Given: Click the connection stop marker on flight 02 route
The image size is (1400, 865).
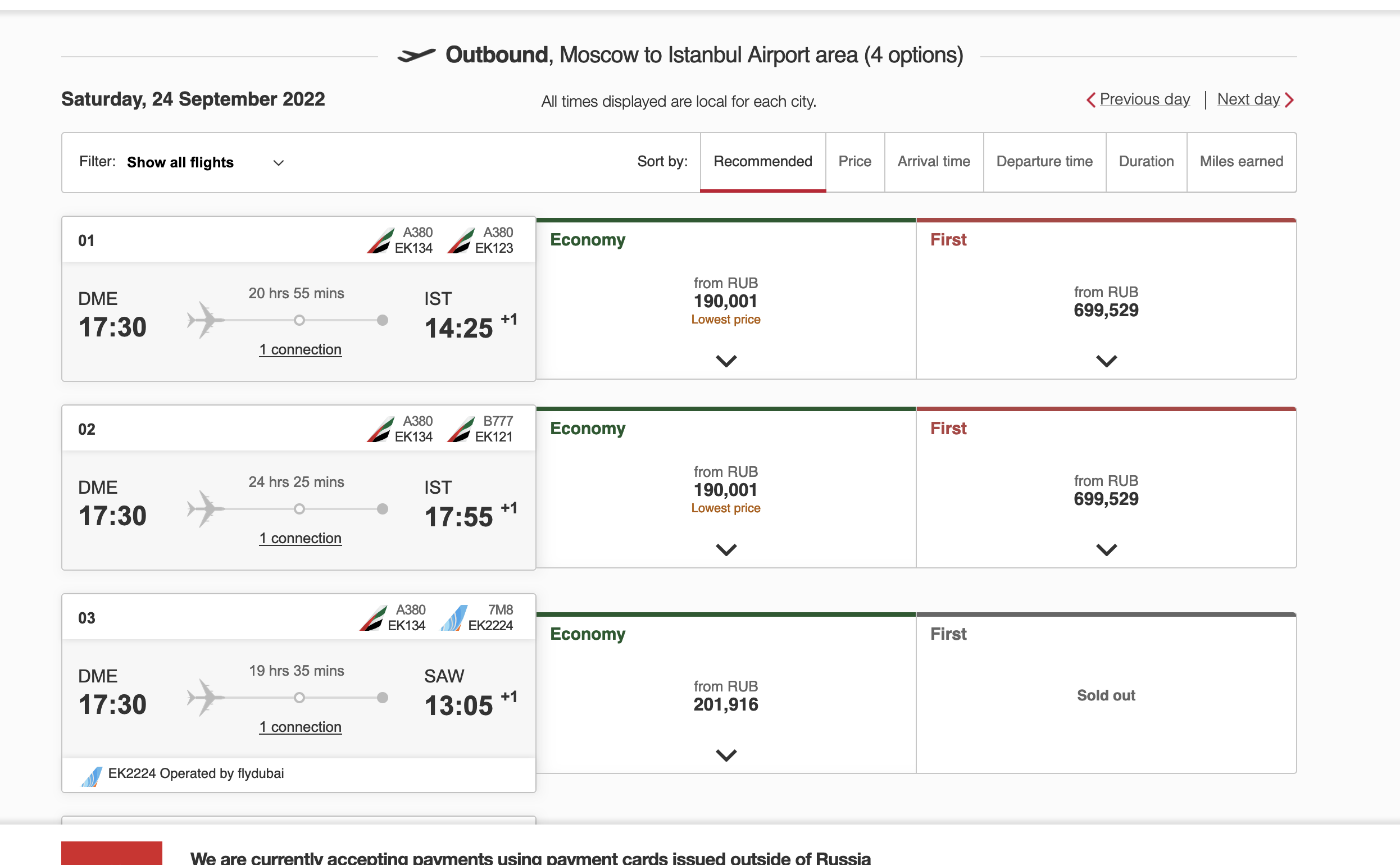Looking at the screenshot, I should [299, 508].
